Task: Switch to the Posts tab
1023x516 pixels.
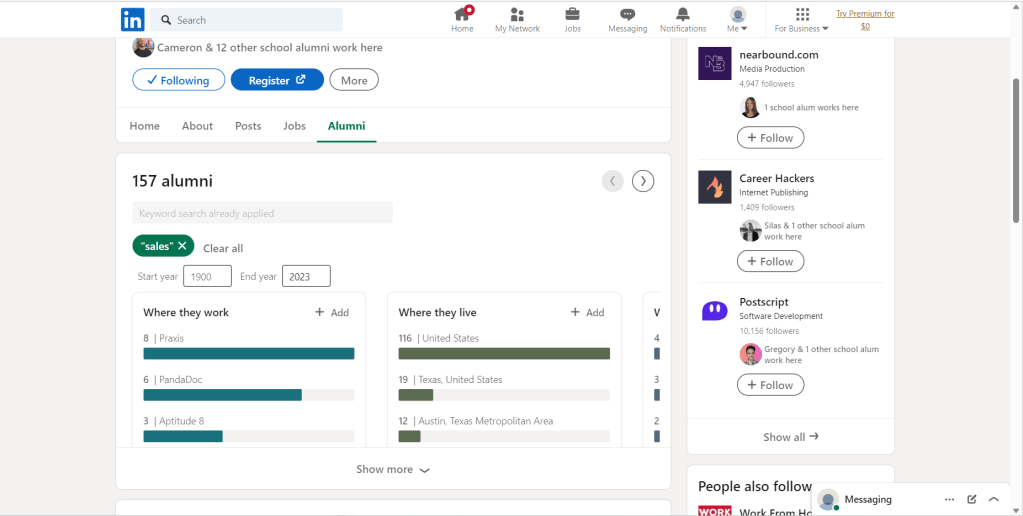Action: (x=248, y=126)
